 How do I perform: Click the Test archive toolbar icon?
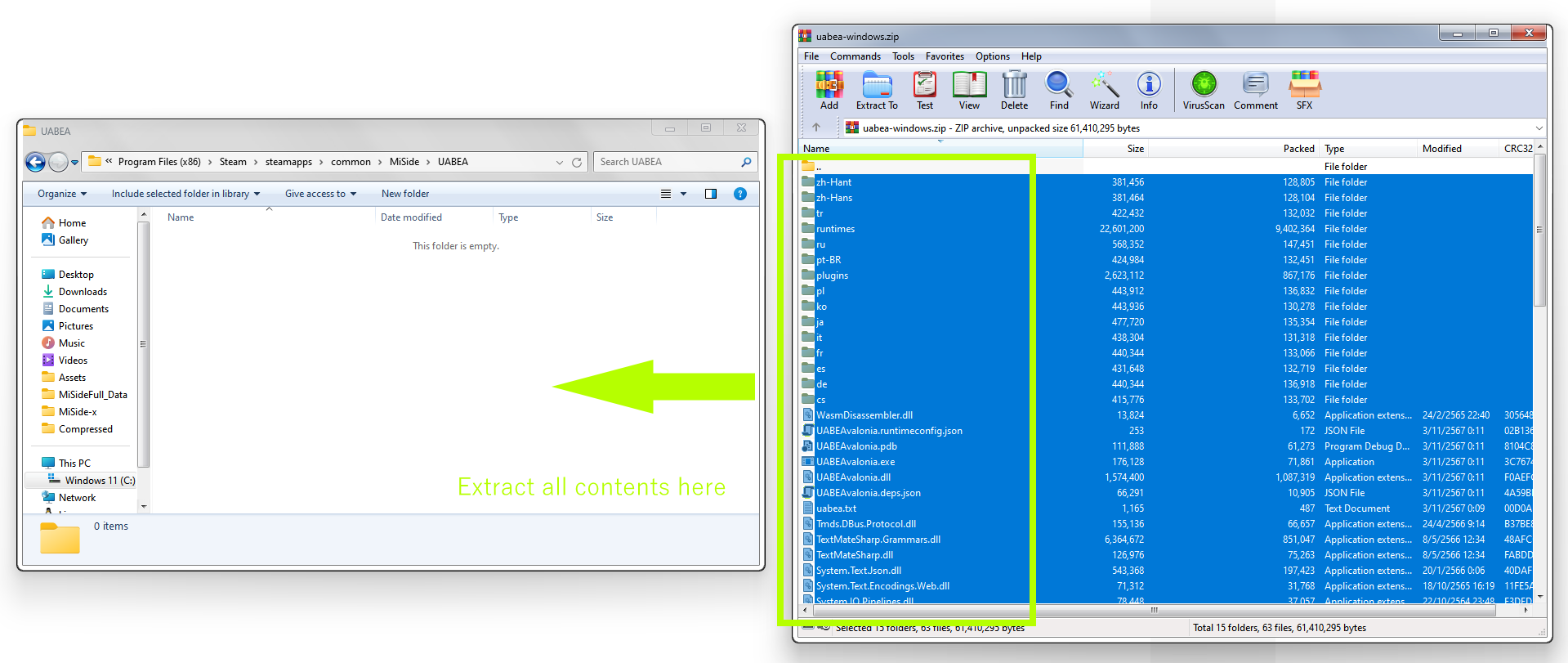click(925, 90)
